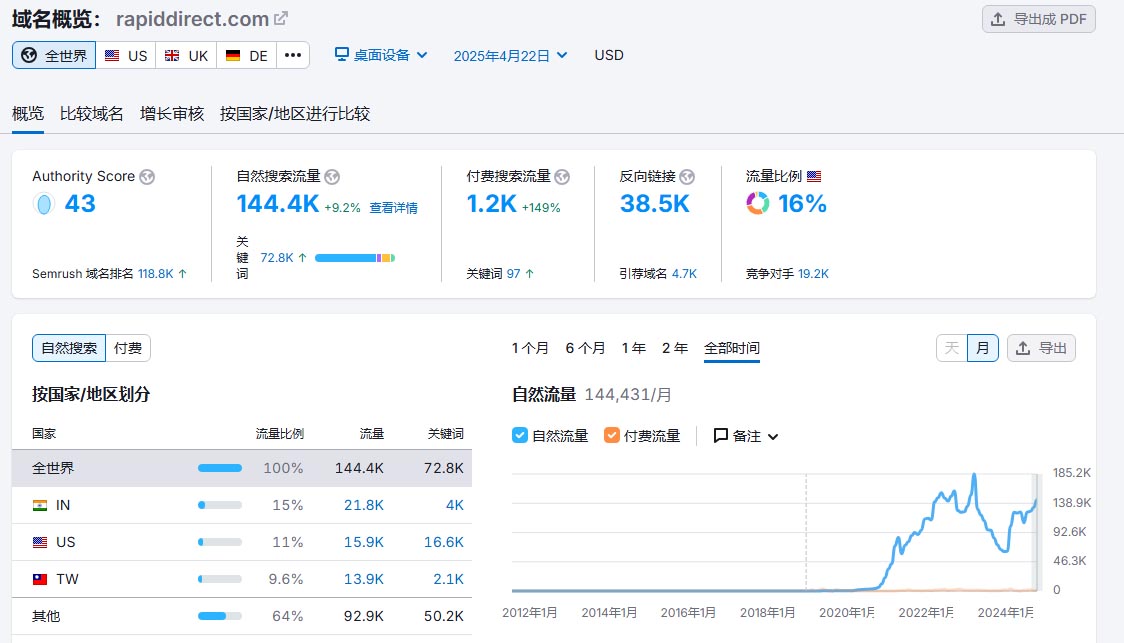Click the US flag icon beside 流量比例
The image size is (1124, 643).
(814, 176)
